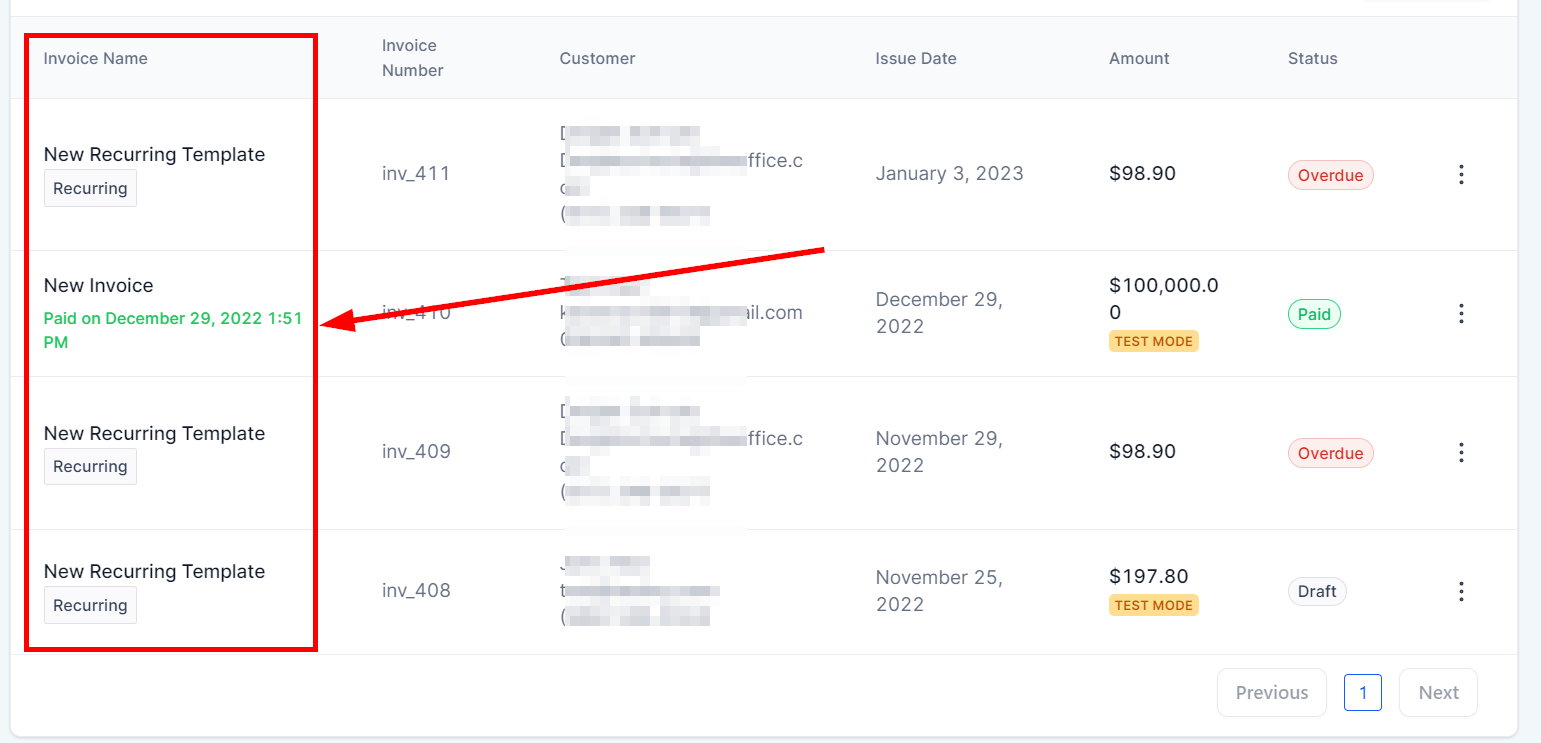
Task: Click TEST MODE label under $100,000.00
Action: [x=1153, y=341]
